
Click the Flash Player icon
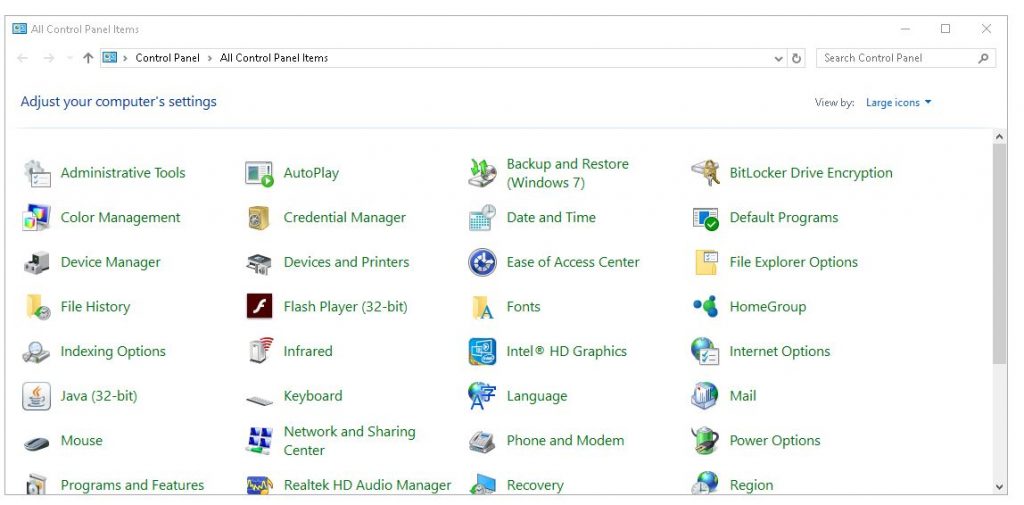pos(259,306)
